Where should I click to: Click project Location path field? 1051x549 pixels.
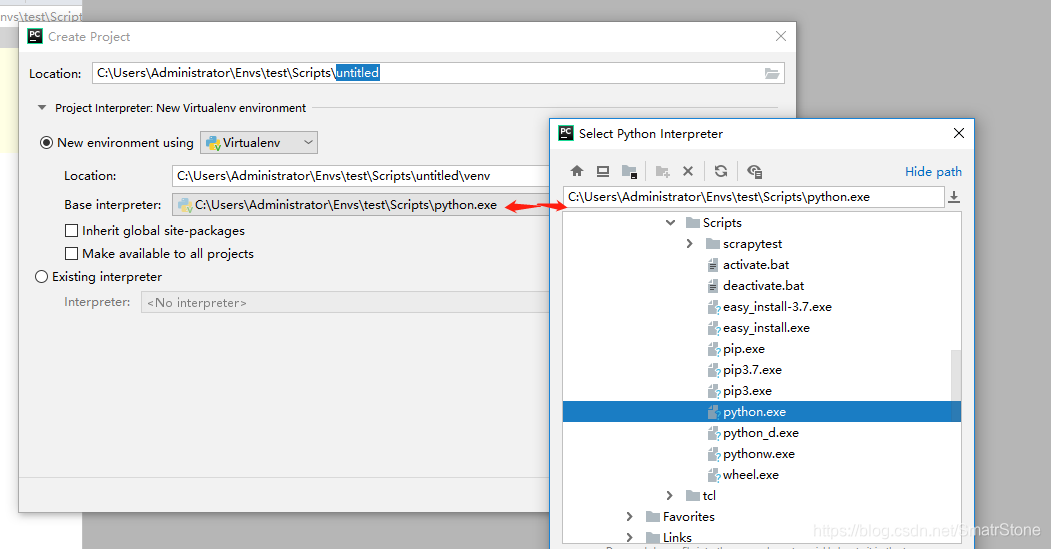tap(438, 73)
